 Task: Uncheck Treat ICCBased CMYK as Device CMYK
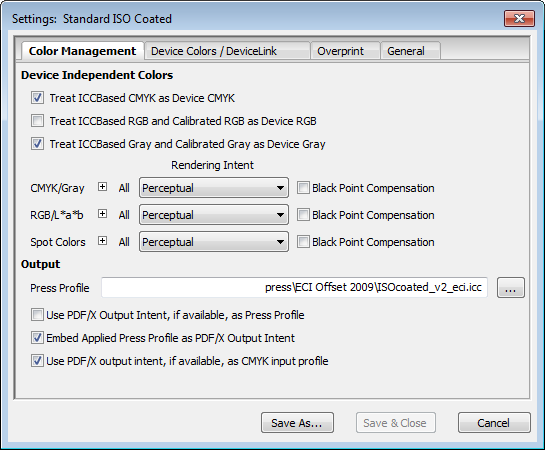tap(37, 98)
